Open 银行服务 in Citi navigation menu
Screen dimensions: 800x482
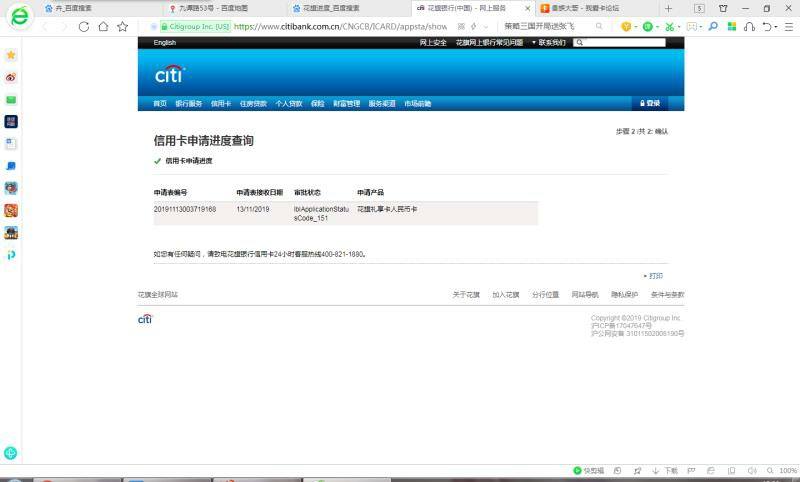[x=189, y=104]
